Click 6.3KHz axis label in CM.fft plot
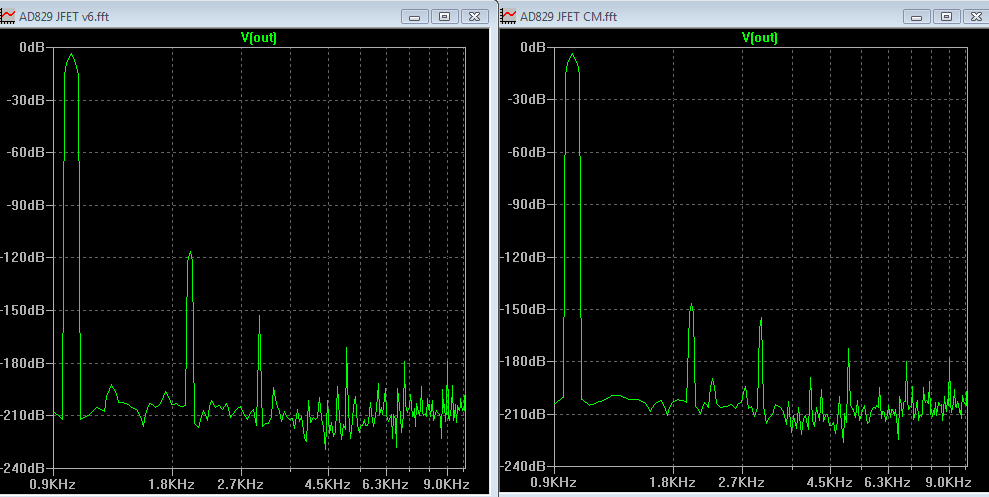This screenshot has width=989, height=497. pyautogui.click(x=887, y=482)
